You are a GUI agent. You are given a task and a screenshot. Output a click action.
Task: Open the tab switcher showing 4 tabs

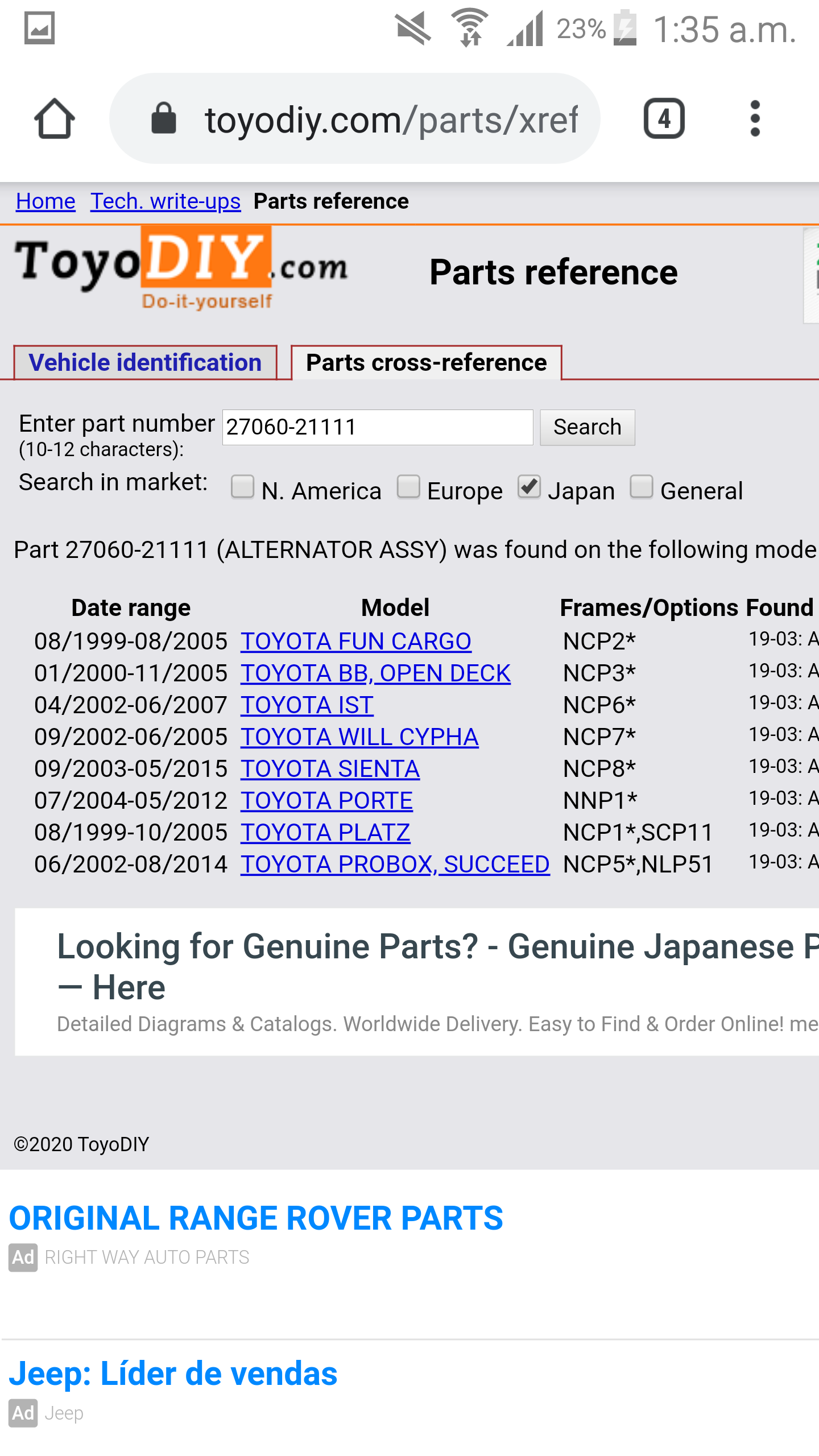pyautogui.click(x=664, y=118)
